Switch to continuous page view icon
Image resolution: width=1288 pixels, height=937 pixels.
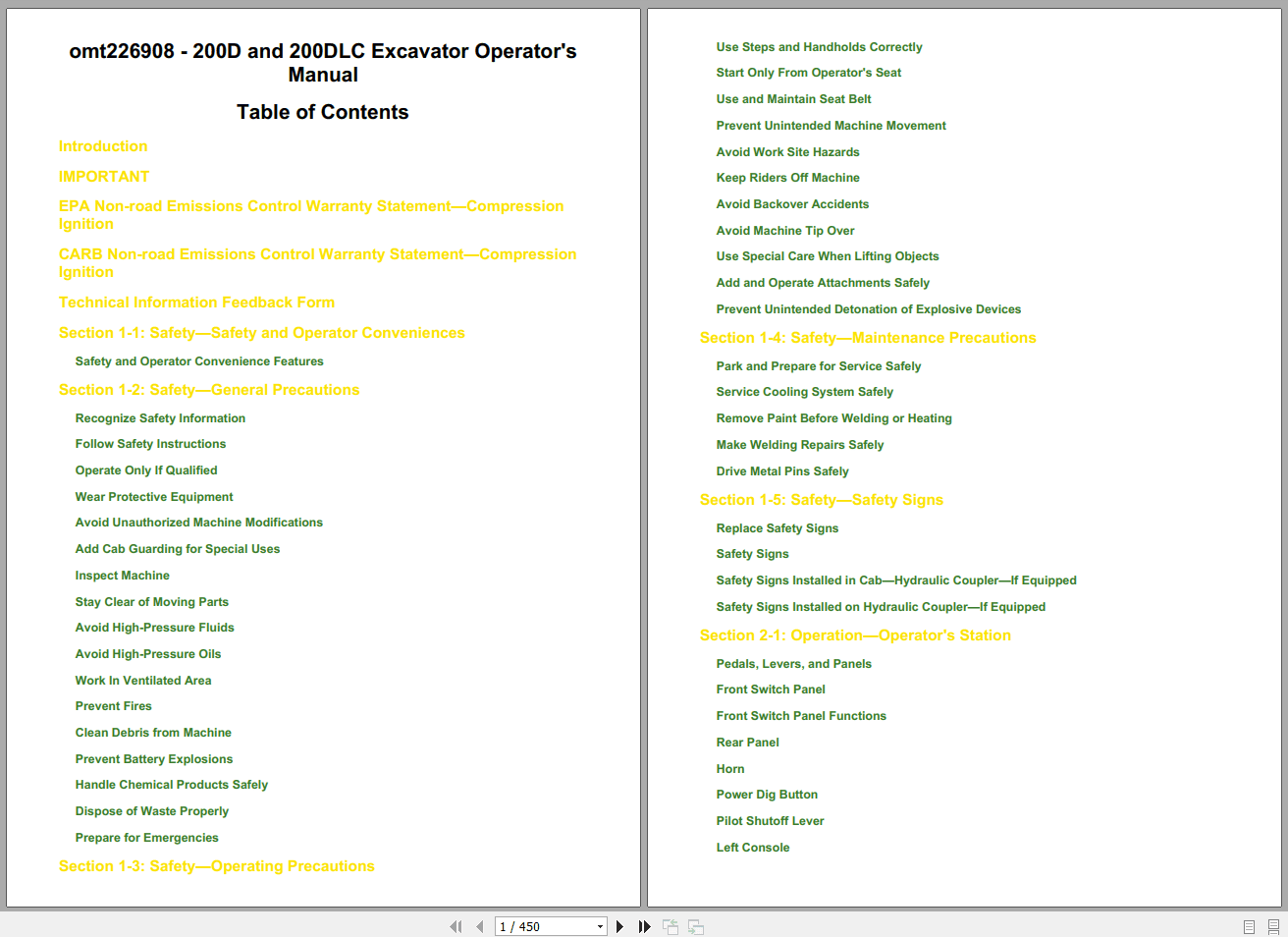[x=1273, y=926]
